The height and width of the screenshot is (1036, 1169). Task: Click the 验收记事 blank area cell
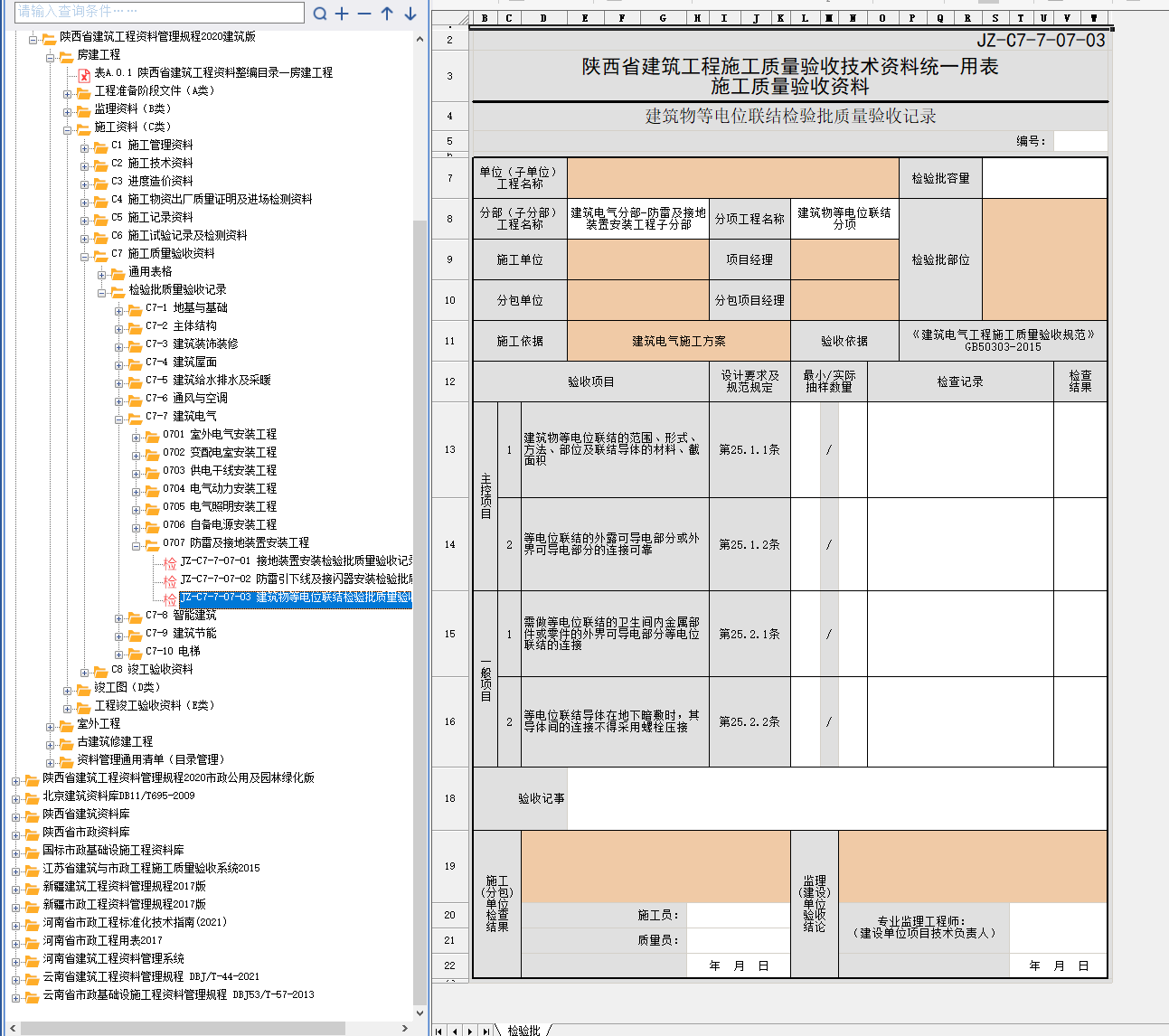click(837, 798)
